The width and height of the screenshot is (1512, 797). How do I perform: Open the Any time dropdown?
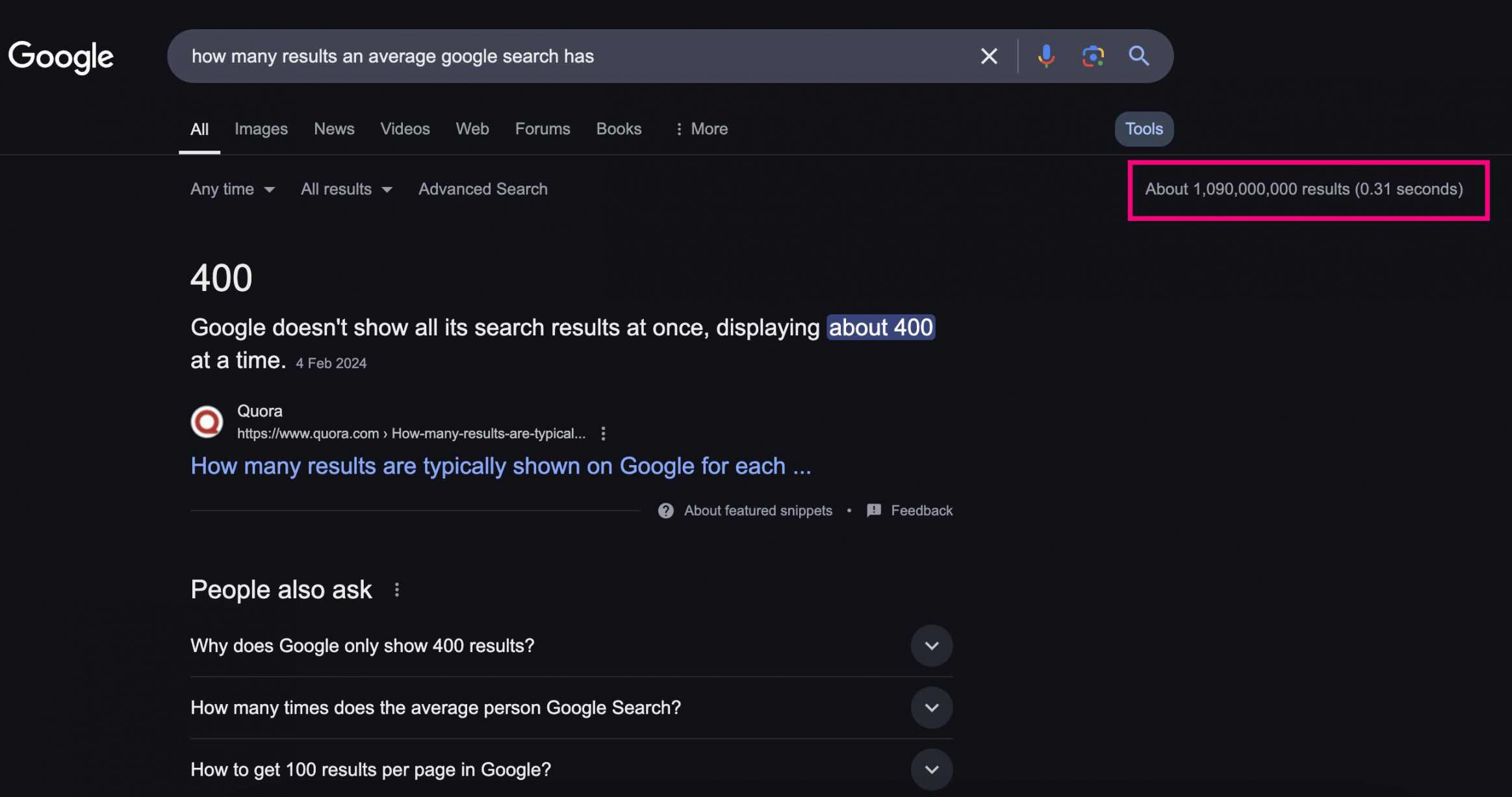(x=232, y=189)
